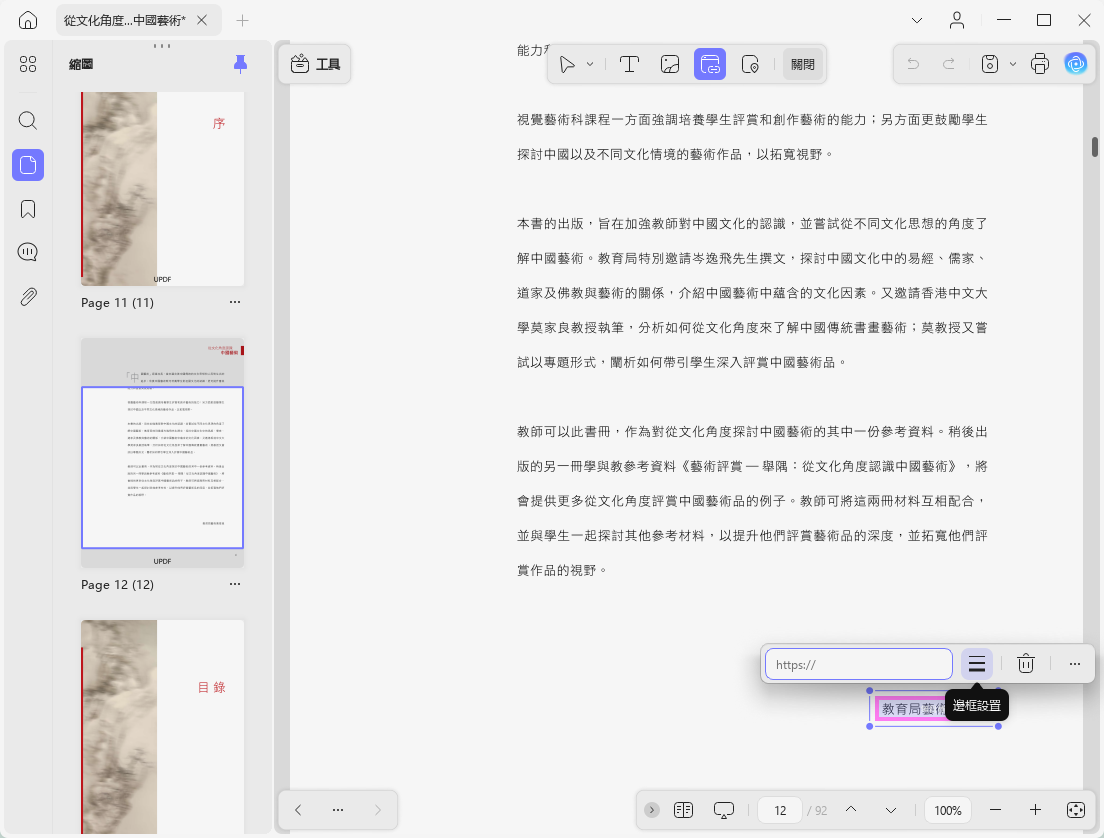Select the 目錄 page thumbnail
Screen dimensions: 1104x838
tap(163, 727)
